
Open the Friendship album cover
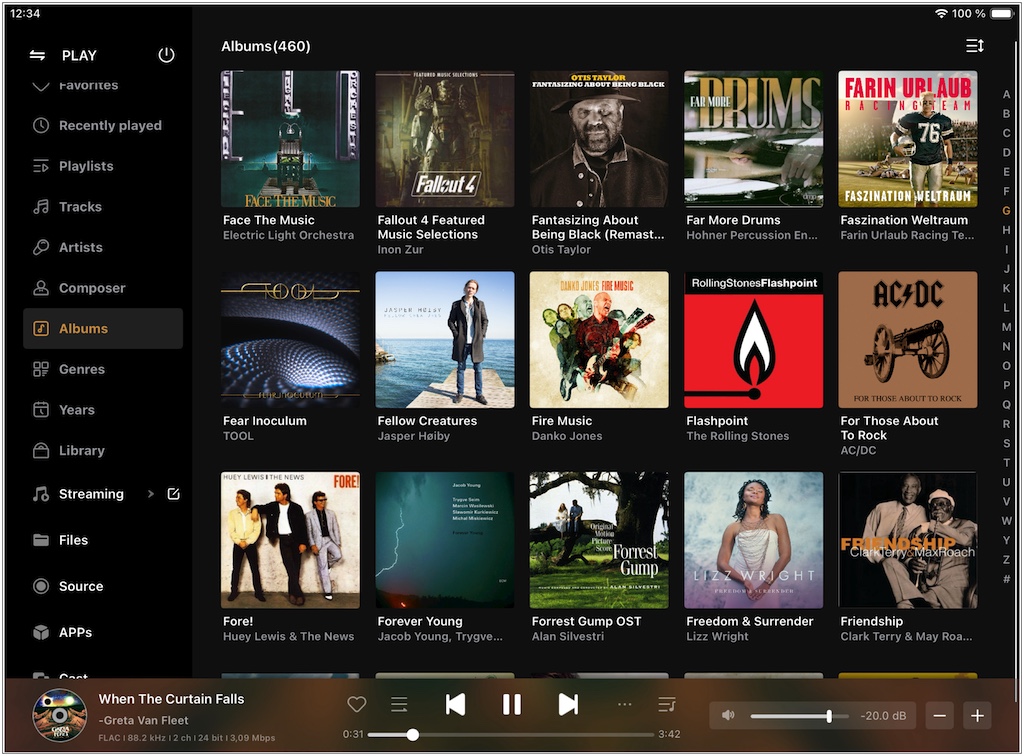908,540
